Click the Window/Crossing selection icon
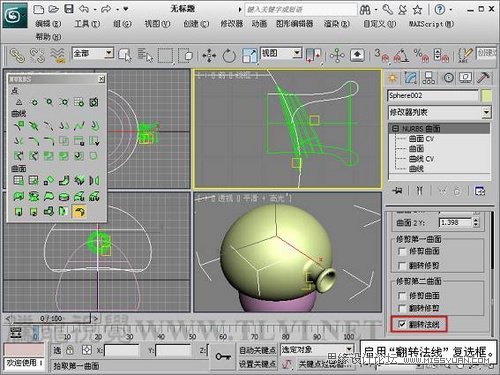The width and height of the screenshot is (500, 375). pyautogui.click(x=185, y=55)
